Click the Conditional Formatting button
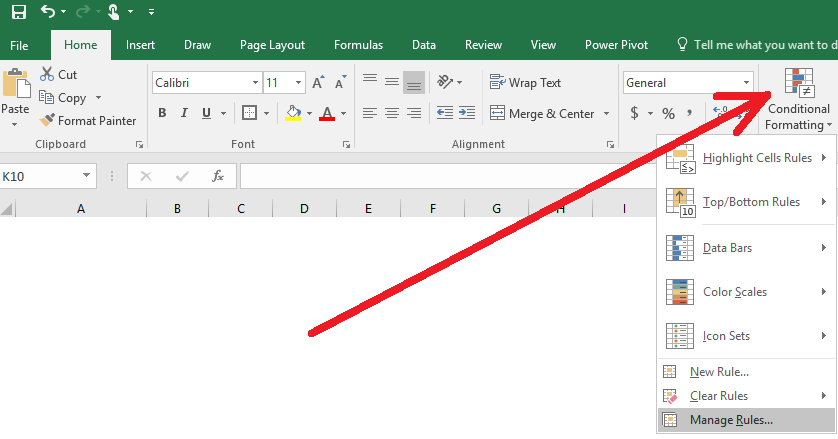838x439 pixels. (x=798, y=99)
